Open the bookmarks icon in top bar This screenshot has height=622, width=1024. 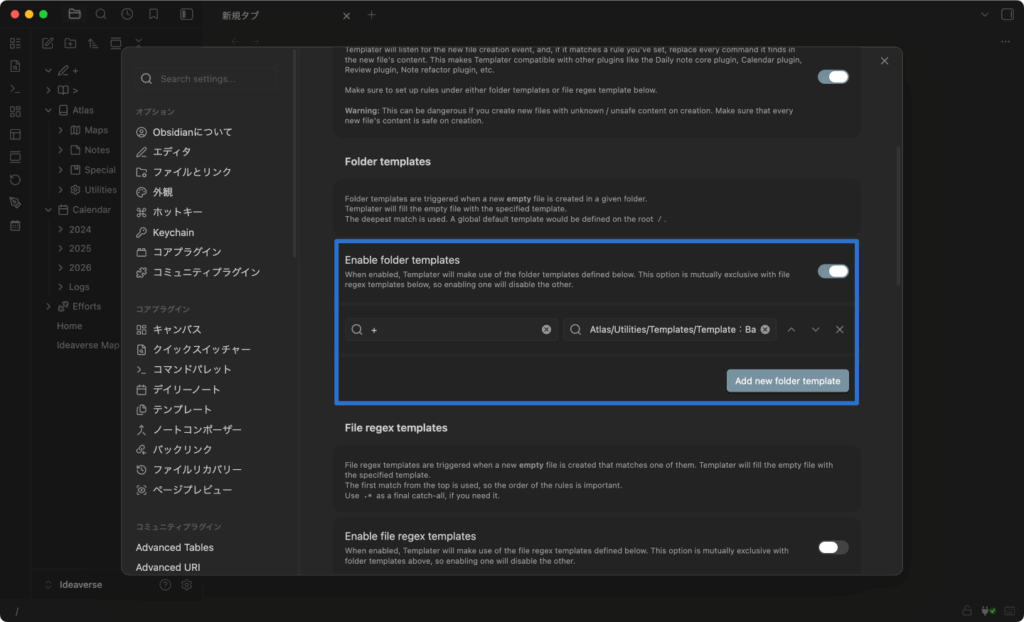coord(153,15)
